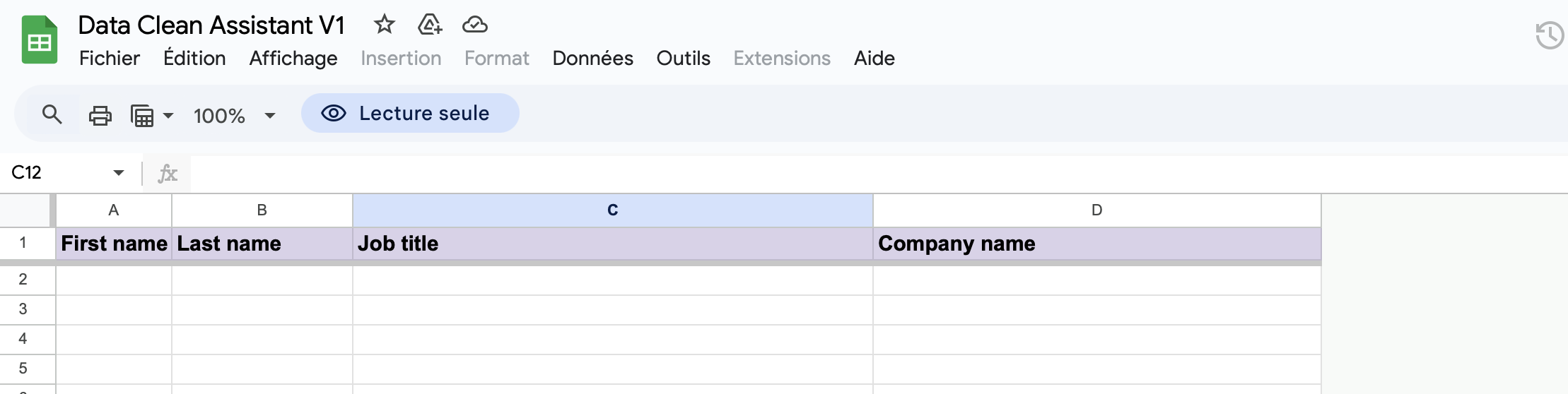This screenshot has height=394, width=1568.
Task: Click the filter views table icon
Action: coord(142,115)
